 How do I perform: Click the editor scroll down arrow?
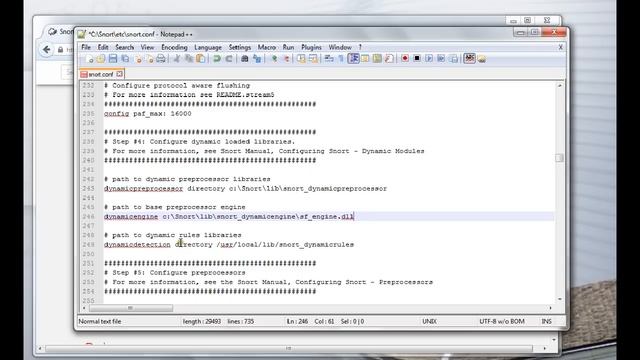tap(559, 299)
